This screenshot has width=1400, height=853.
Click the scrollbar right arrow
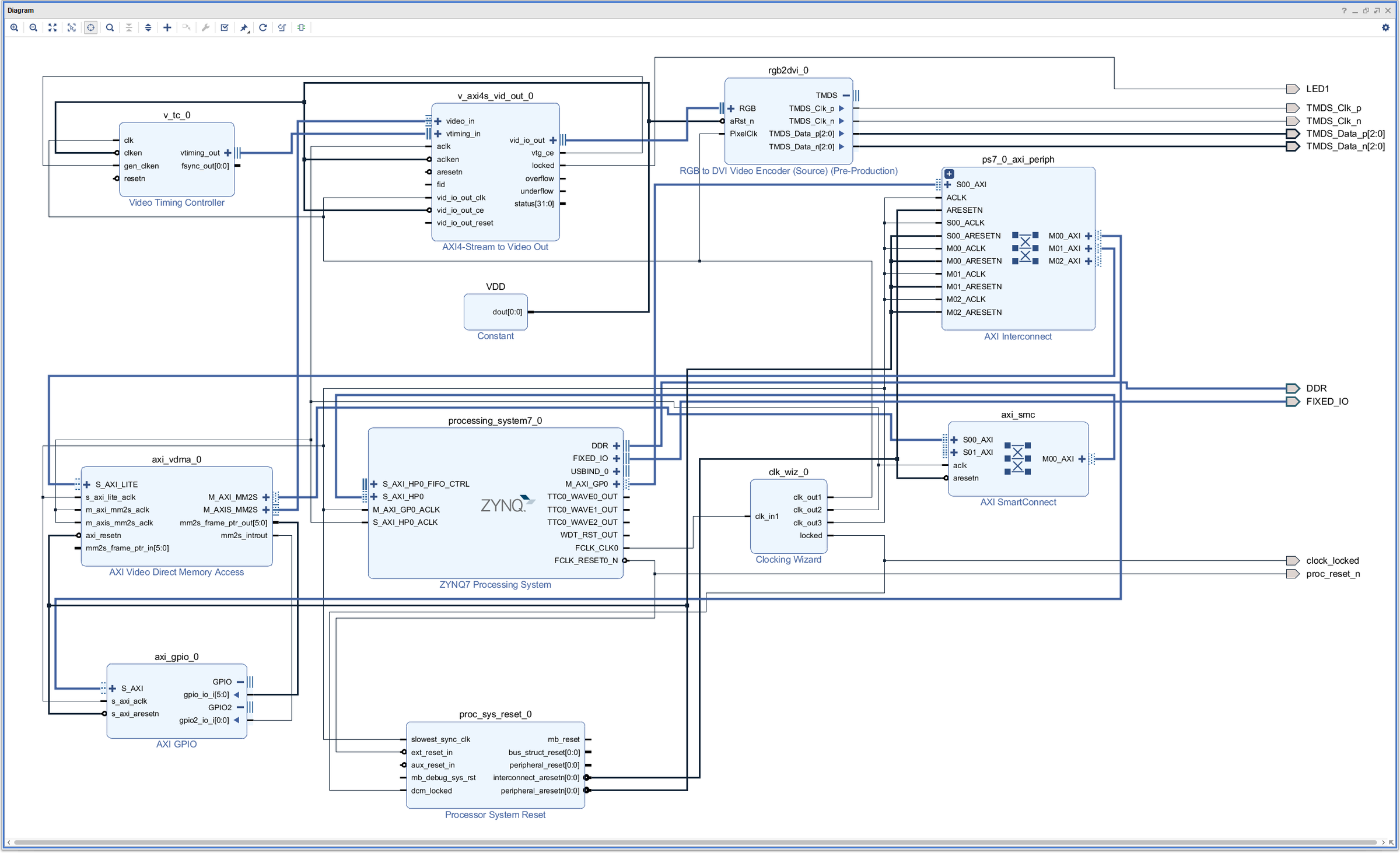[x=1383, y=842]
